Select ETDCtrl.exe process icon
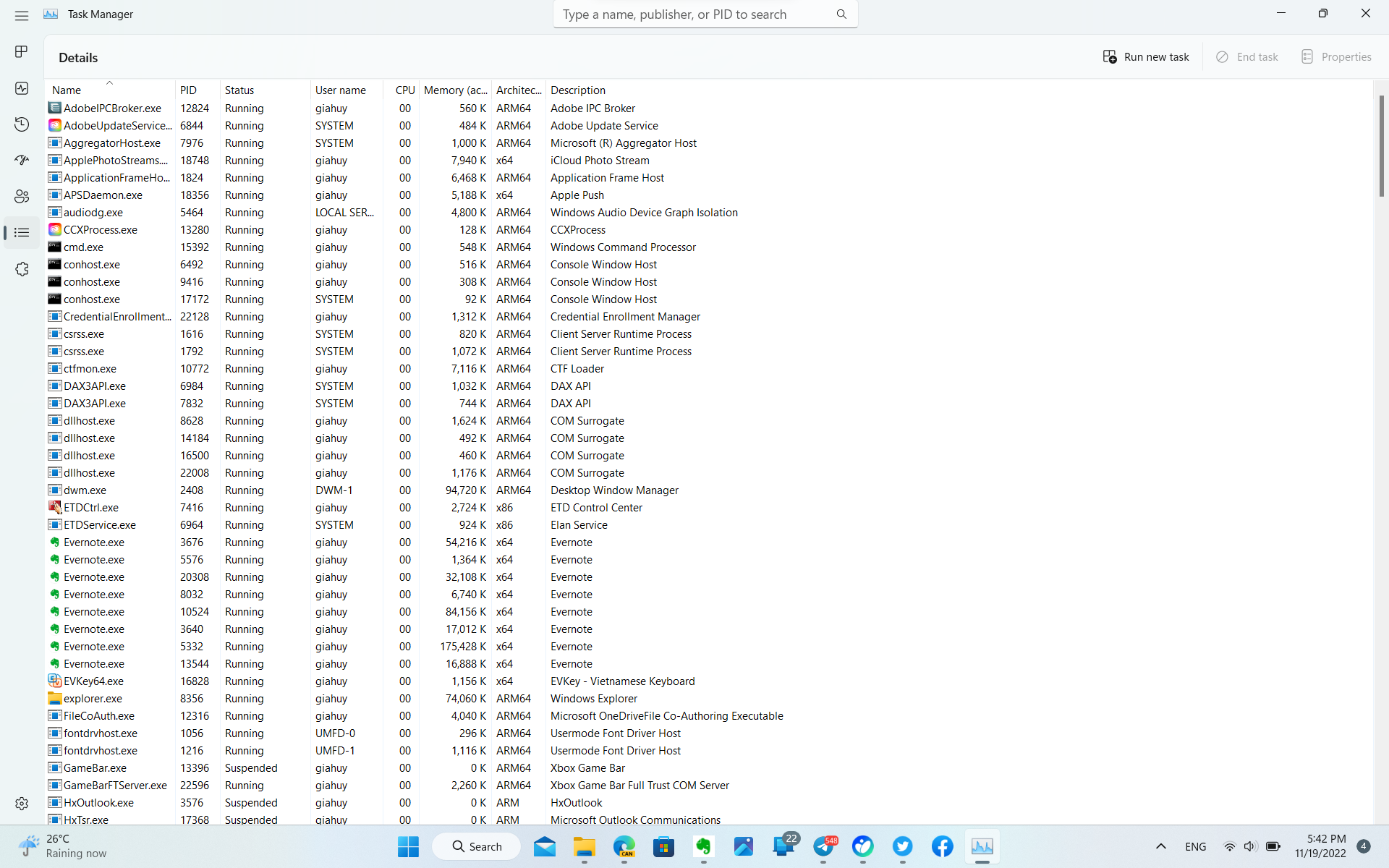1389x868 pixels. (x=55, y=507)
